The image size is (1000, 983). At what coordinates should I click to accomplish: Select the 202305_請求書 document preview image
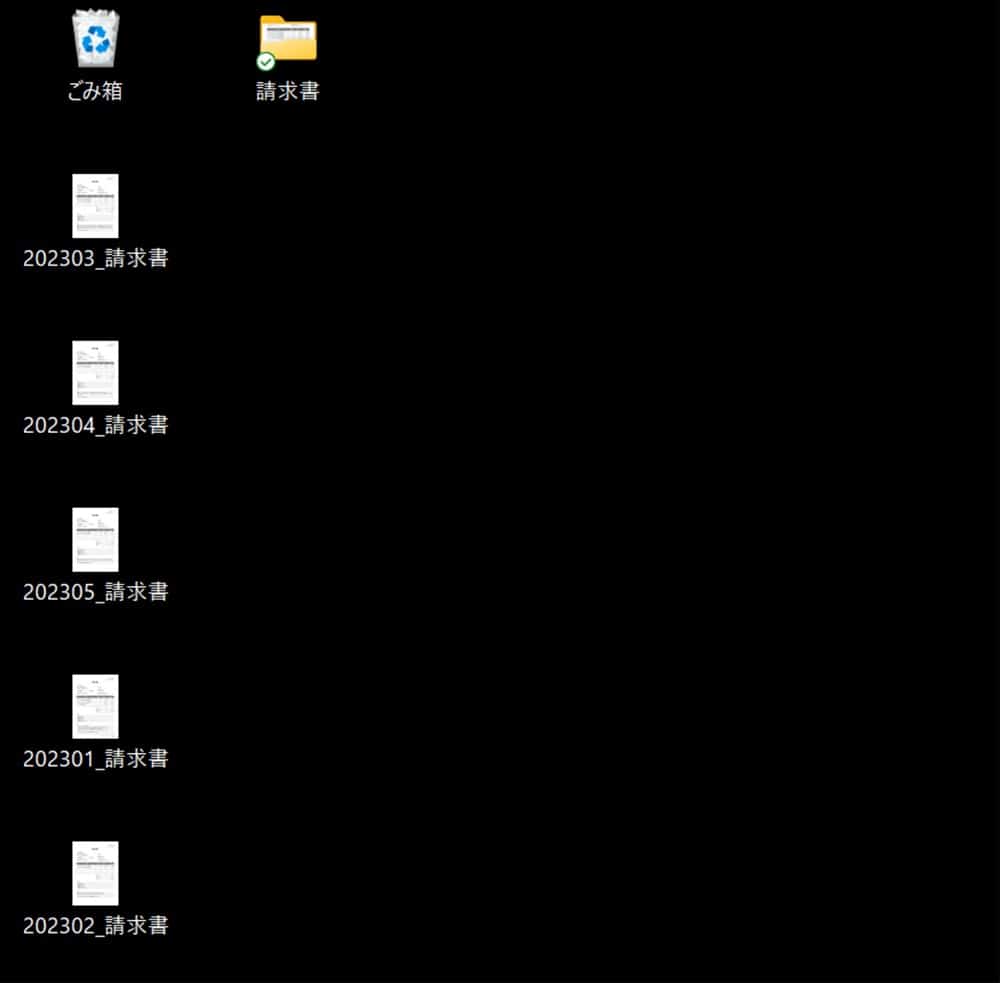point(95,539)
